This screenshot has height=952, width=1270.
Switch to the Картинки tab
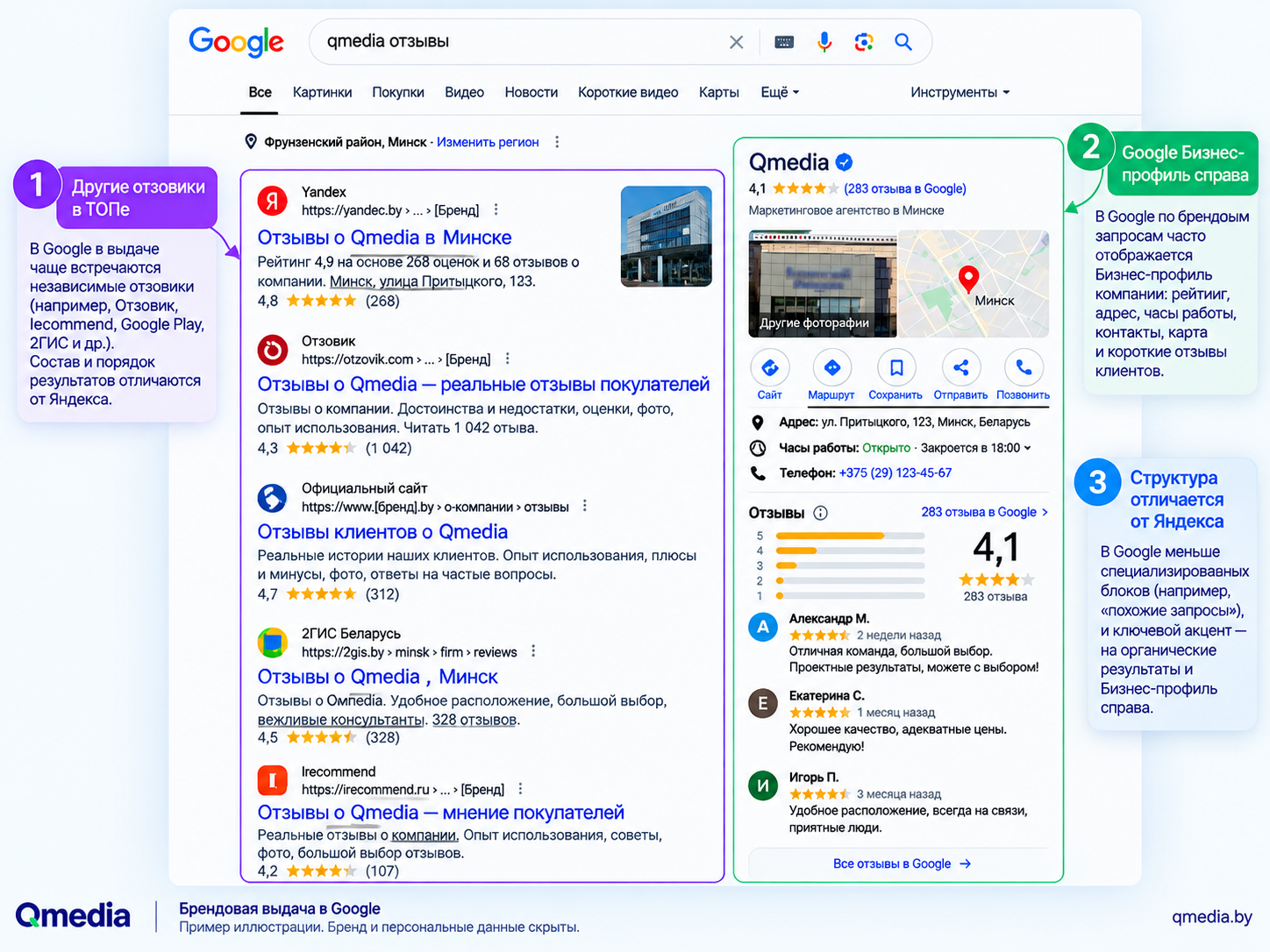tap(322, 92)
